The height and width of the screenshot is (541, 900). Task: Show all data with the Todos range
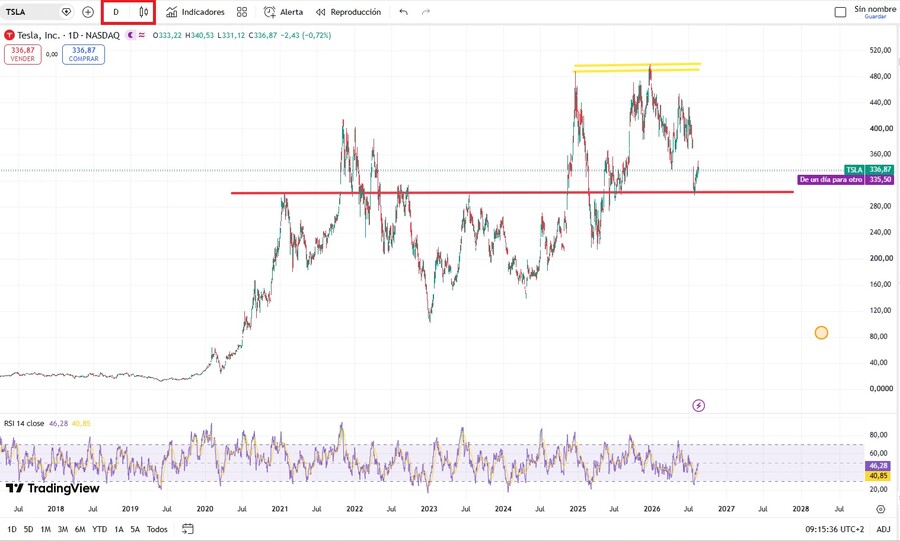tap(157, 529)
